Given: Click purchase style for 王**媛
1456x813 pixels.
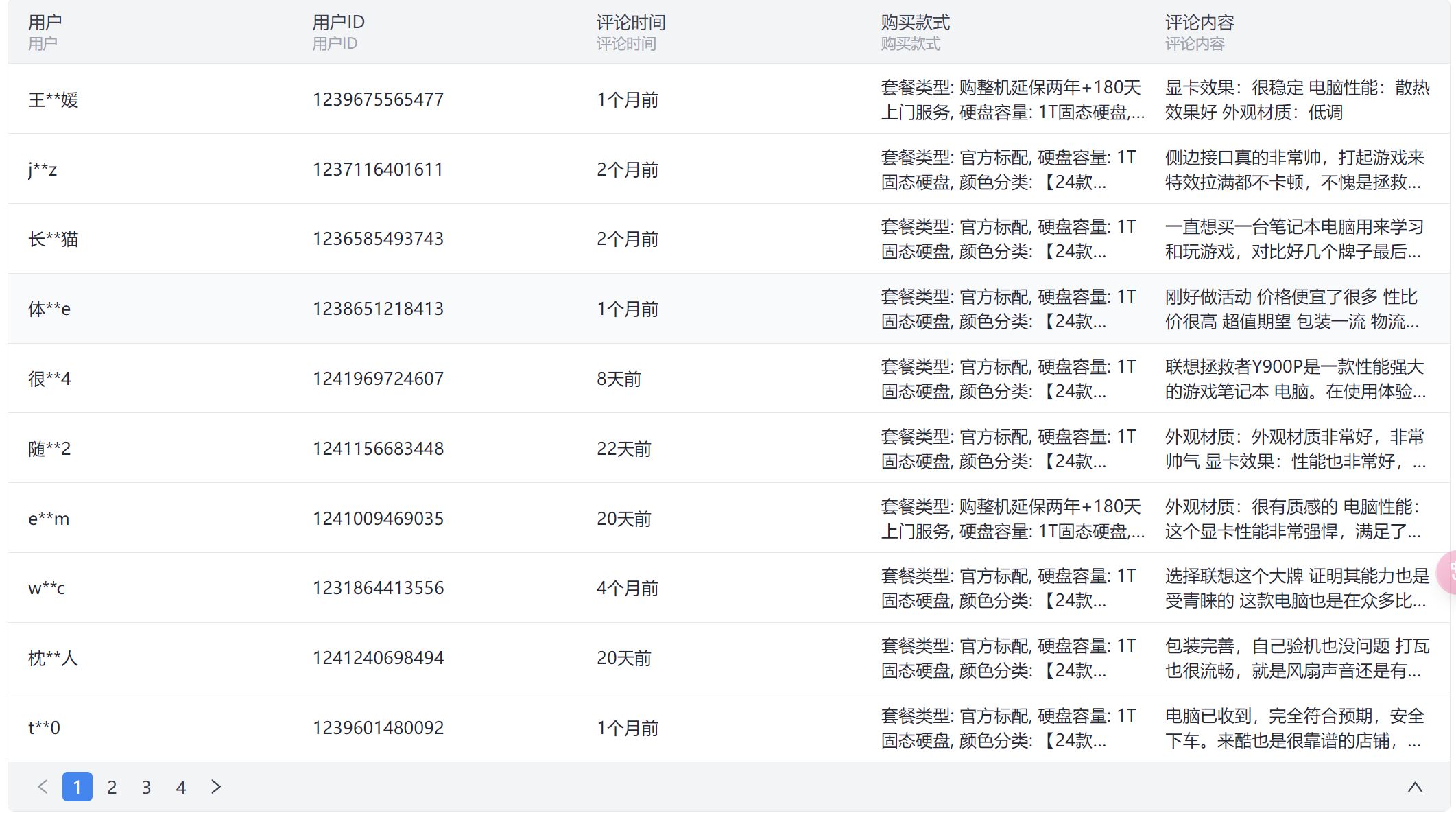Looking at the screenshot, I should click(x=1013, y=99).
